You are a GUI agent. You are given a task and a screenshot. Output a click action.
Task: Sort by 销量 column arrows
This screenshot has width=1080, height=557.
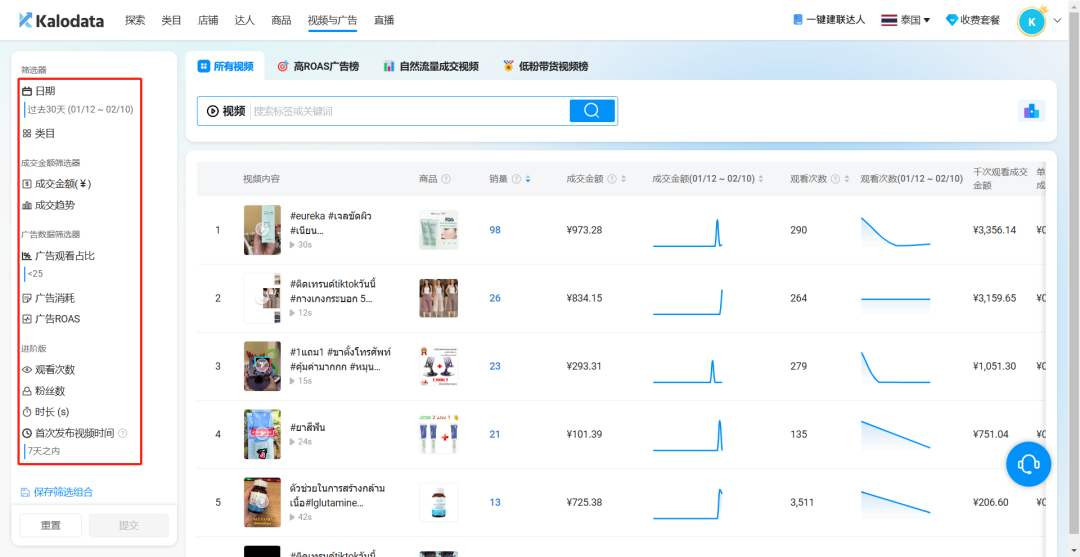[x=528, y=179]
